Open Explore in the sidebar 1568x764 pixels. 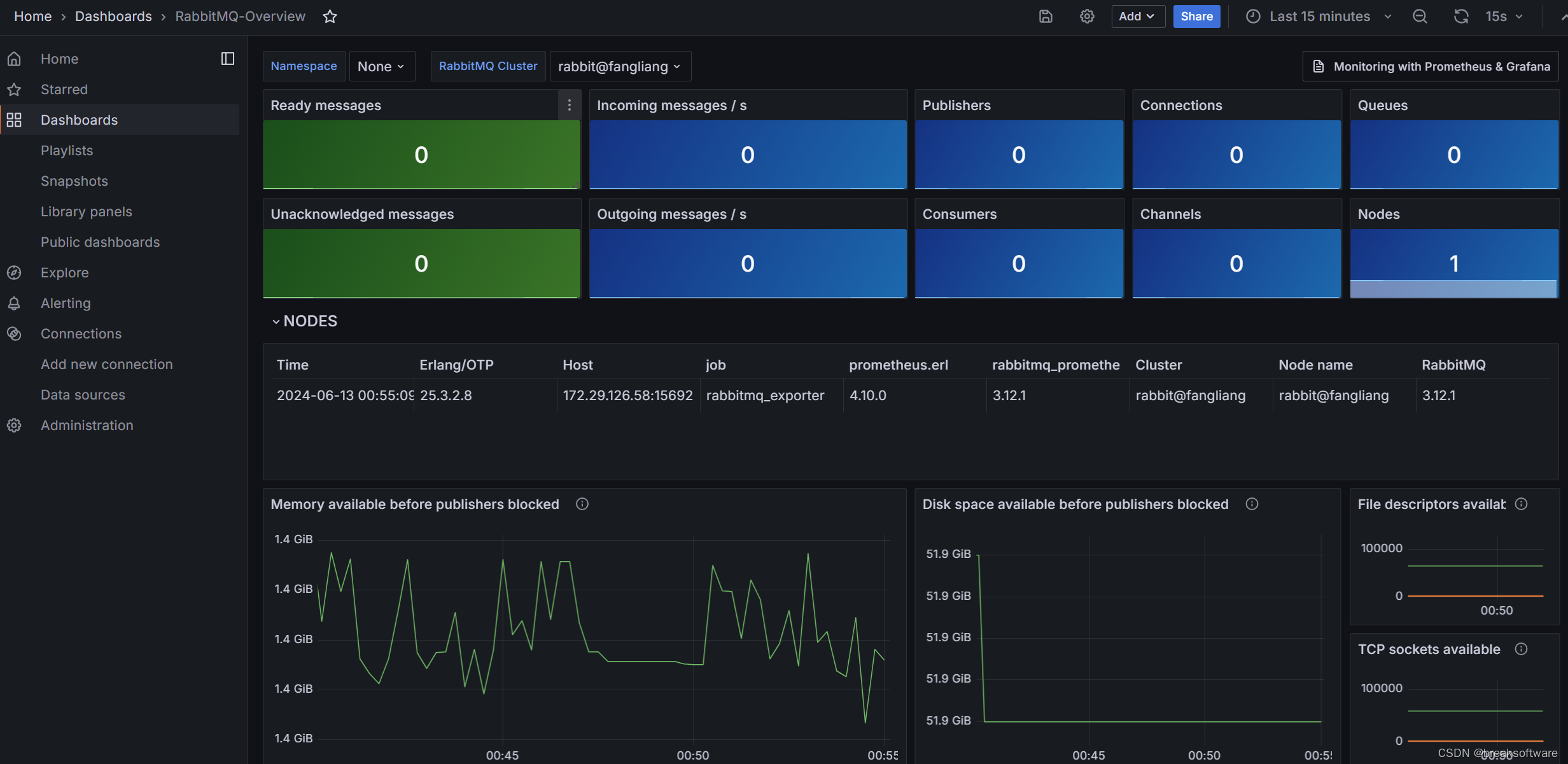65,273
